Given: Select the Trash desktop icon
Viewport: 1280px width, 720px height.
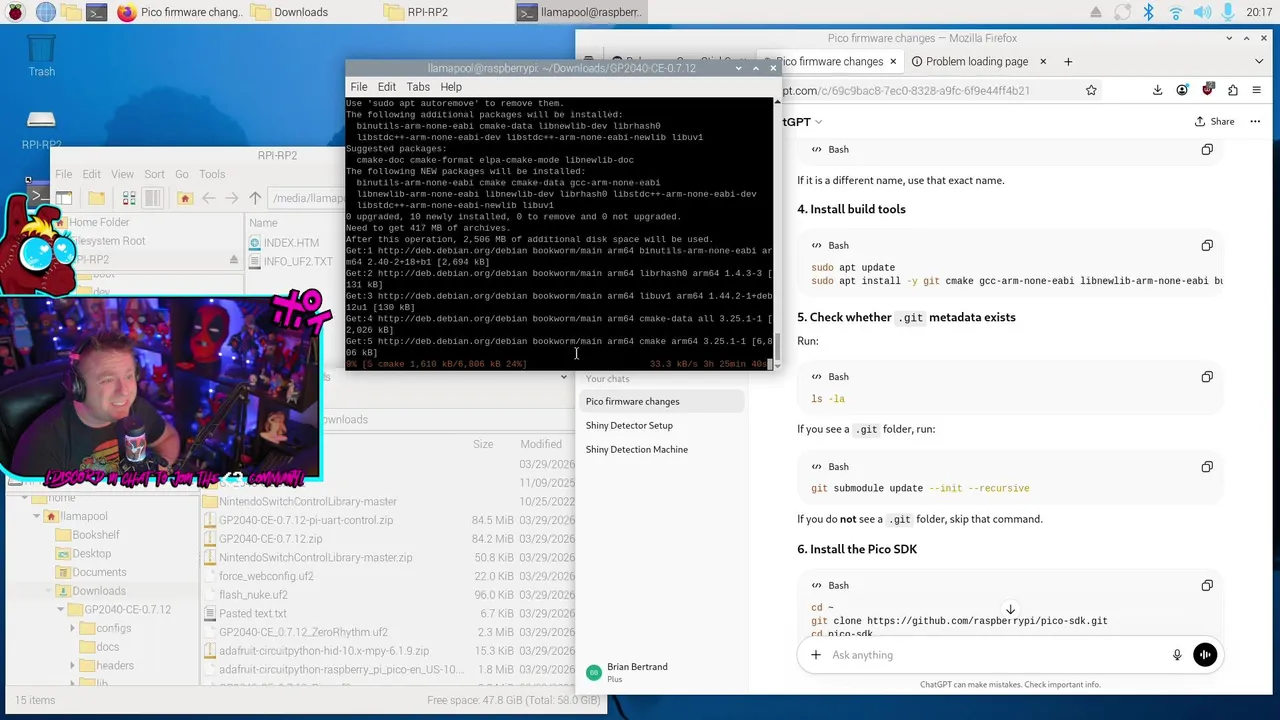Looking at the screenshot, I should [41, 55].
